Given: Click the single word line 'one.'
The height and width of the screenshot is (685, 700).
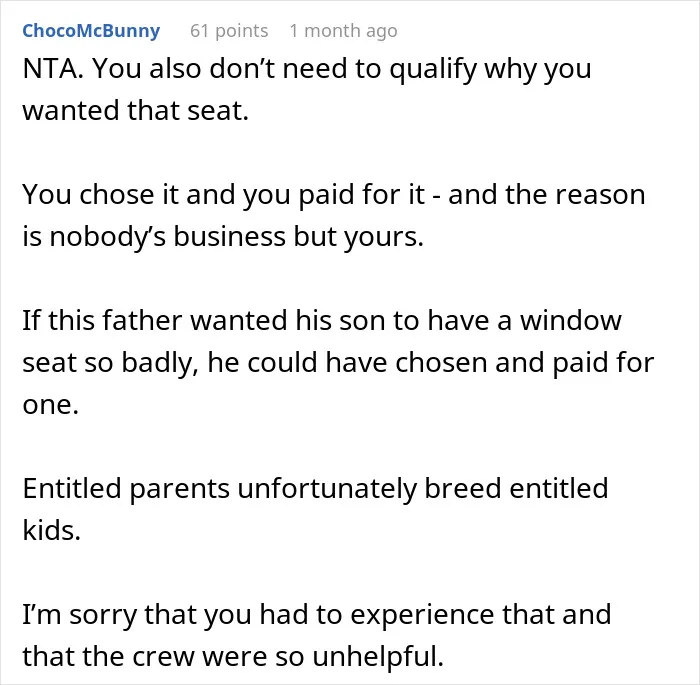Looking at the screenshot, I should pyautogui.click(x=50, y=405).
